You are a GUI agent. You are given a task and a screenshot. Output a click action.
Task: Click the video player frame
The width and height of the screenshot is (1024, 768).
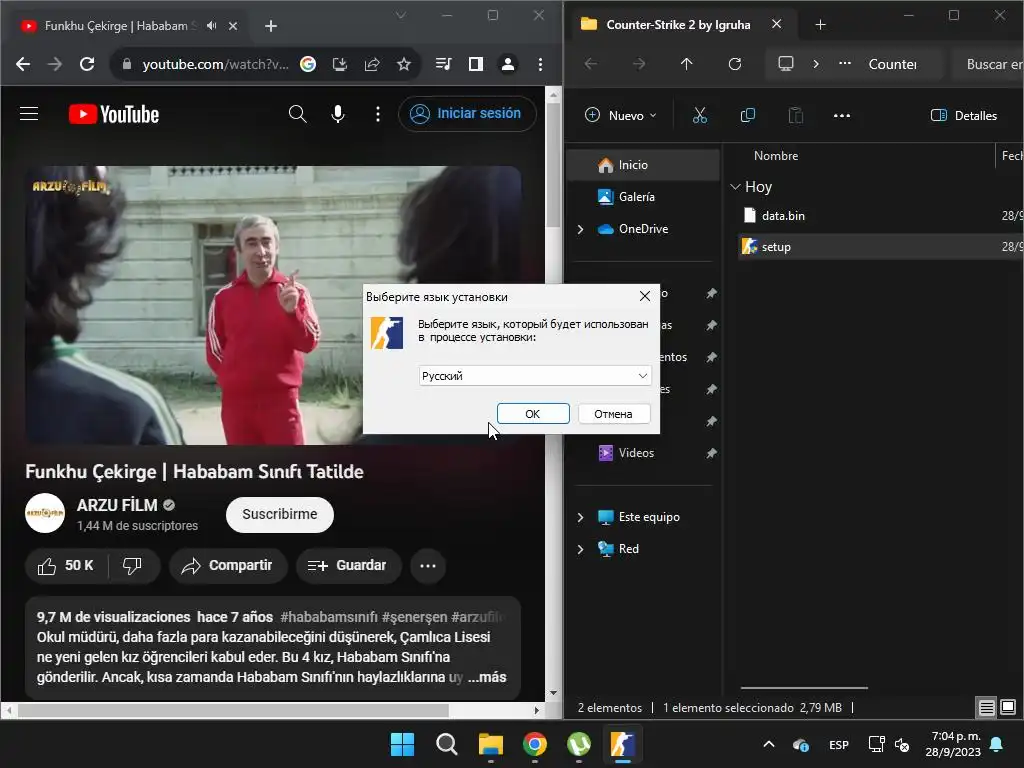[x=273, y=305]
